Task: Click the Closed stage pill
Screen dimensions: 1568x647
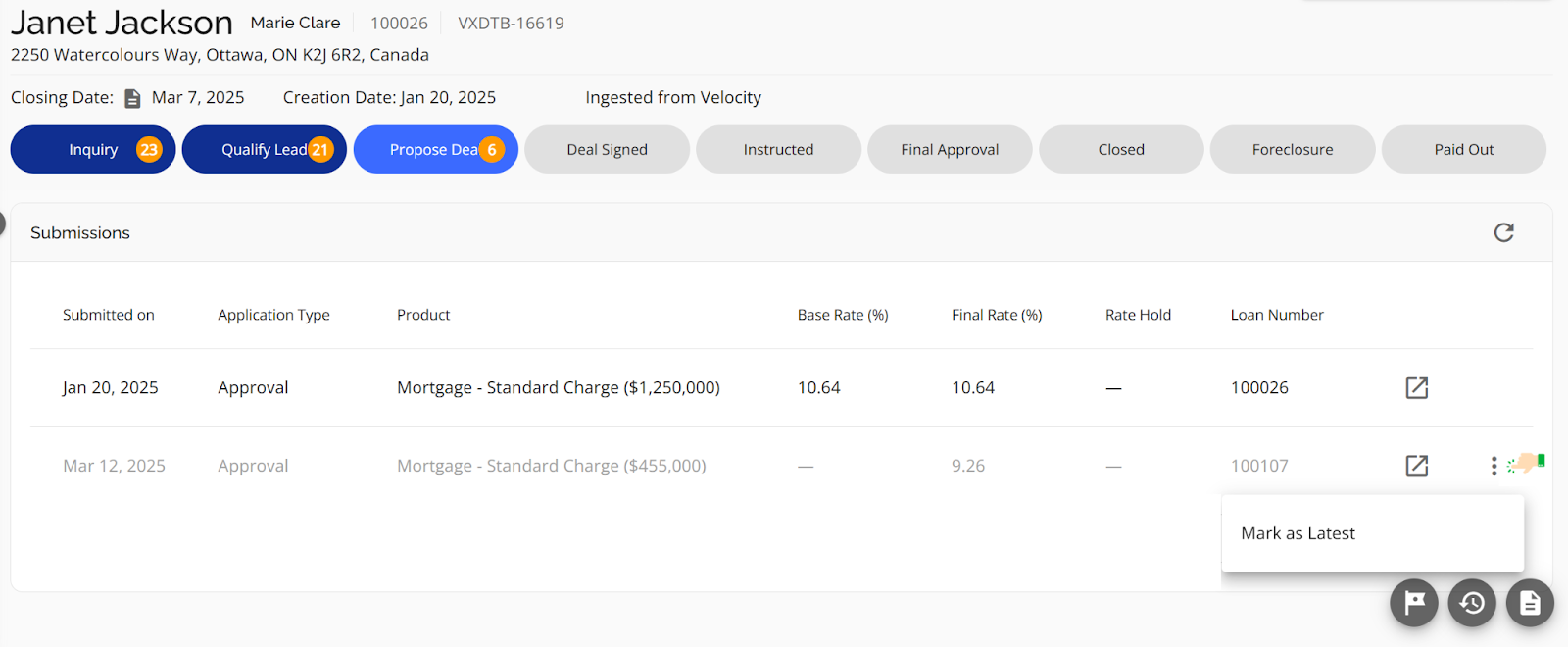Action: [1121, 149]
